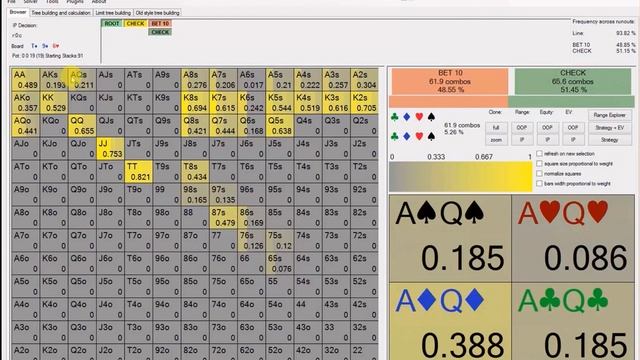
Task: Select the A8s cell showing 0.276
Action: pos(195,80)
